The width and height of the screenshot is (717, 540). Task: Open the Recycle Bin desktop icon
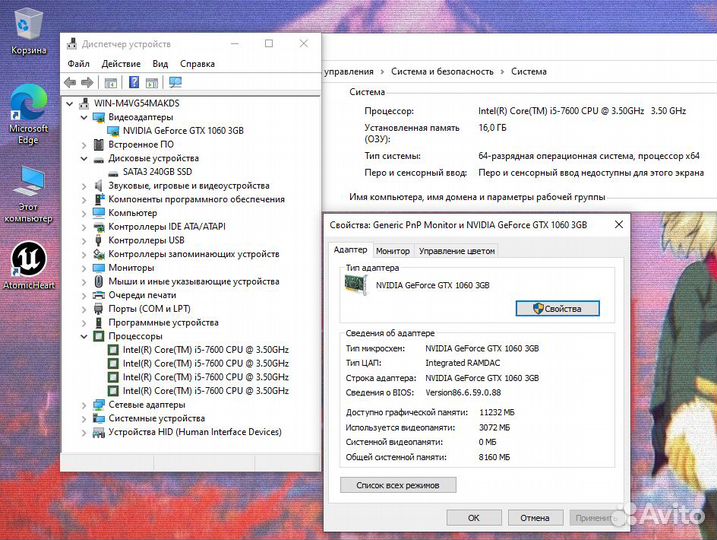tap(28, 32)
